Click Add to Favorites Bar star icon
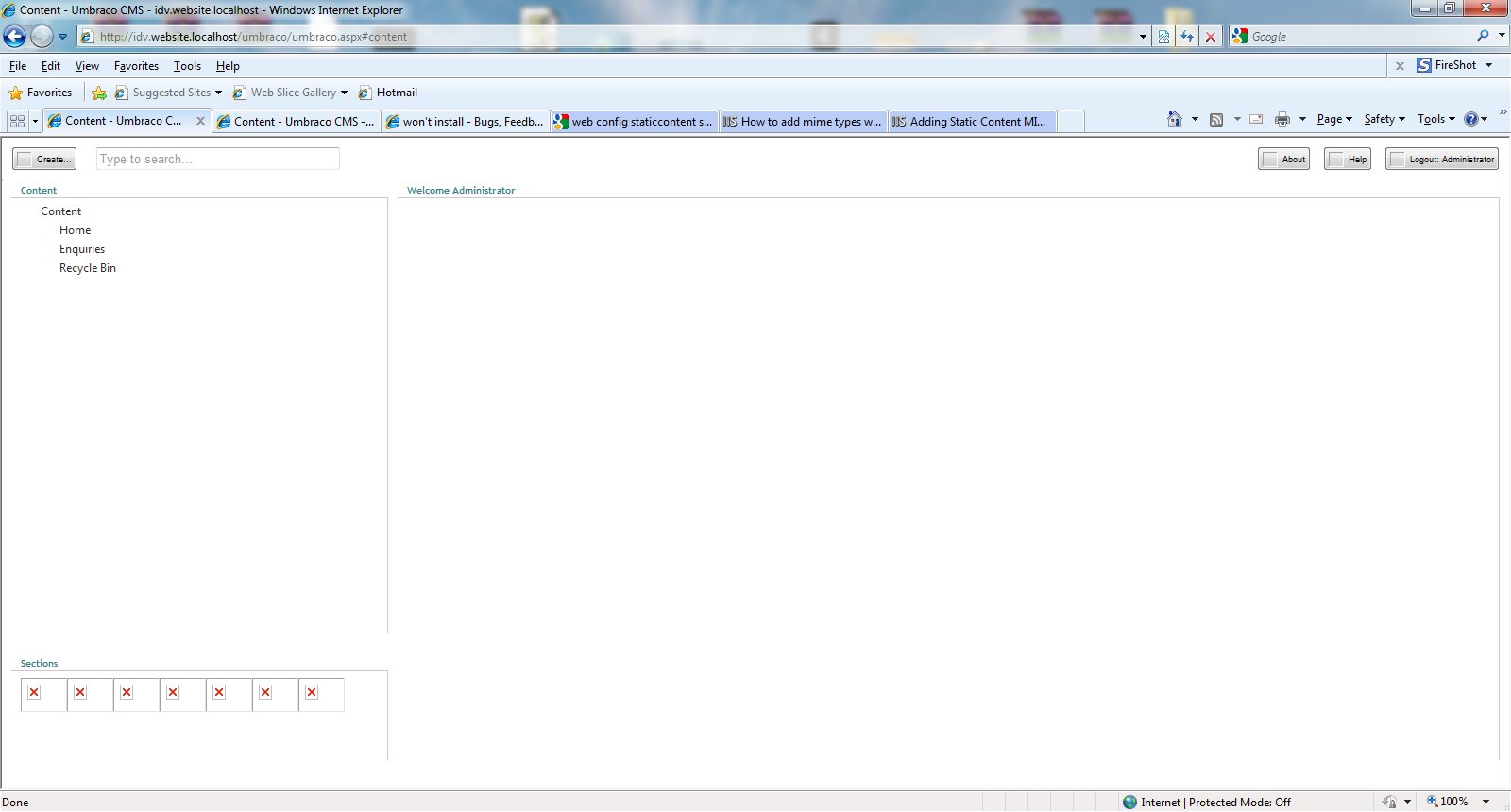This screenshot has height=812, width=1511. pos(99,93)
